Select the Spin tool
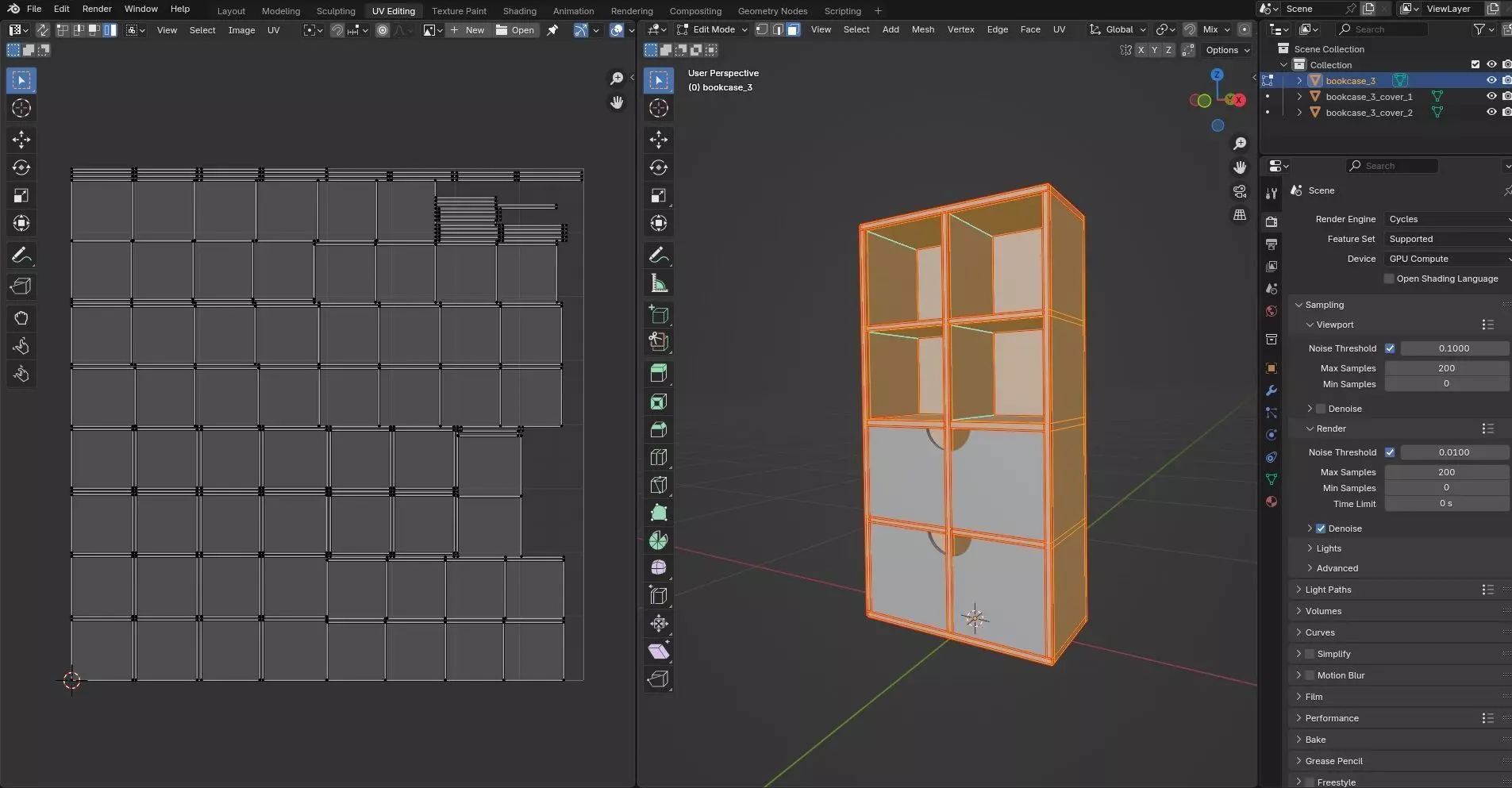Image resolution: width=1512 pixels, height=788 pixels. (x=659, y=540)
